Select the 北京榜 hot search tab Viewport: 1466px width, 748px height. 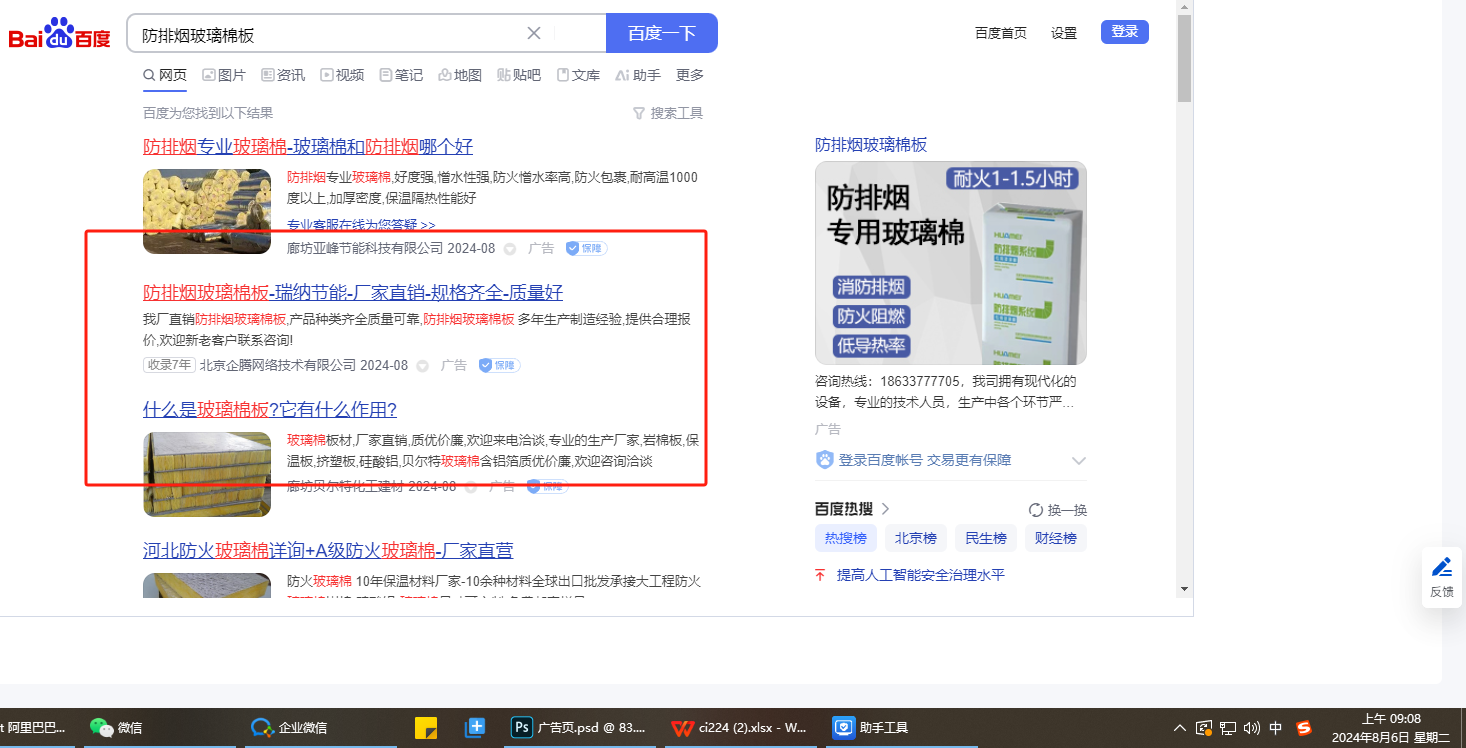(x=915, y=538)
